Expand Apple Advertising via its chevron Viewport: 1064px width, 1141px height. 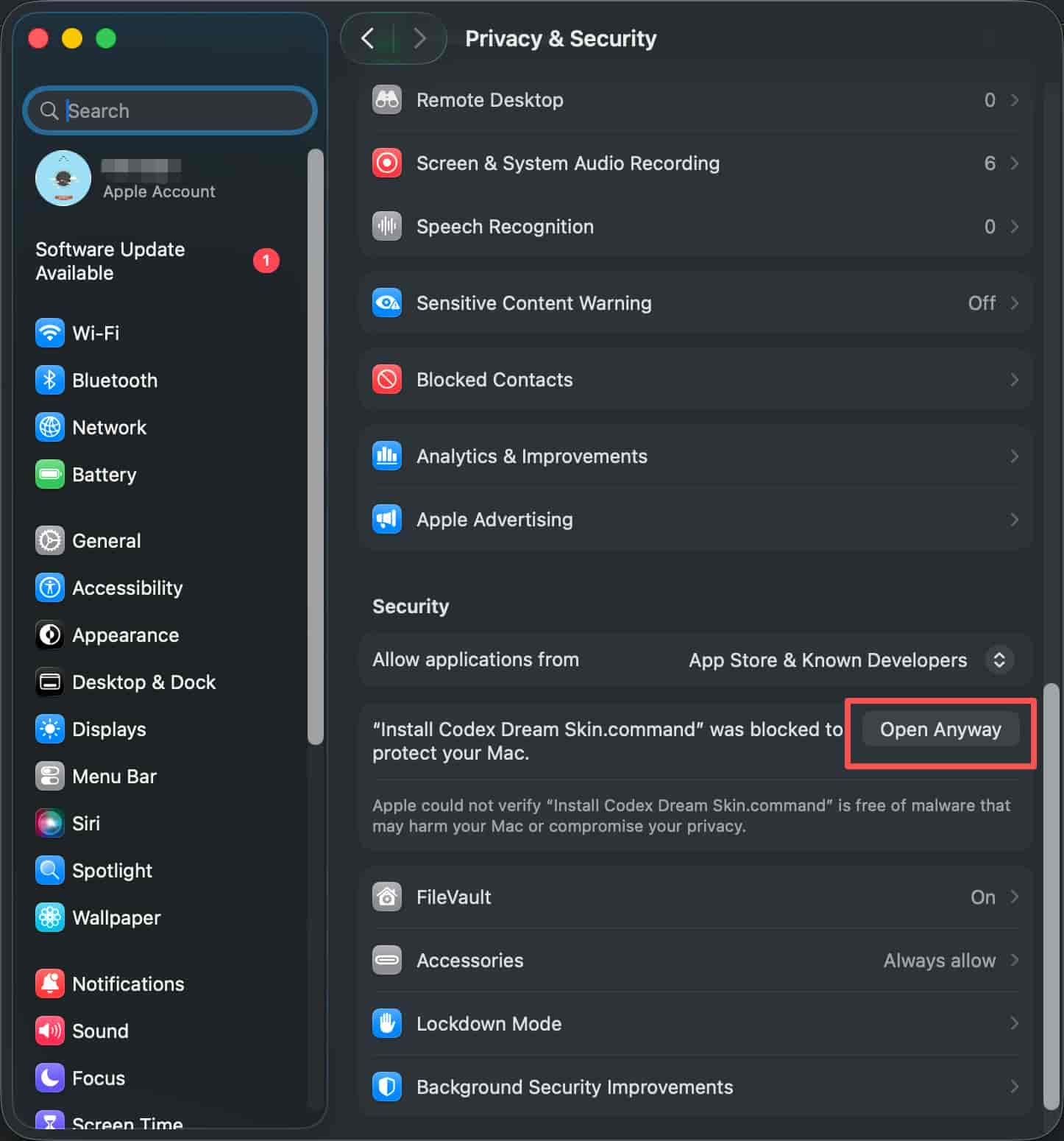coord(1015,519)
